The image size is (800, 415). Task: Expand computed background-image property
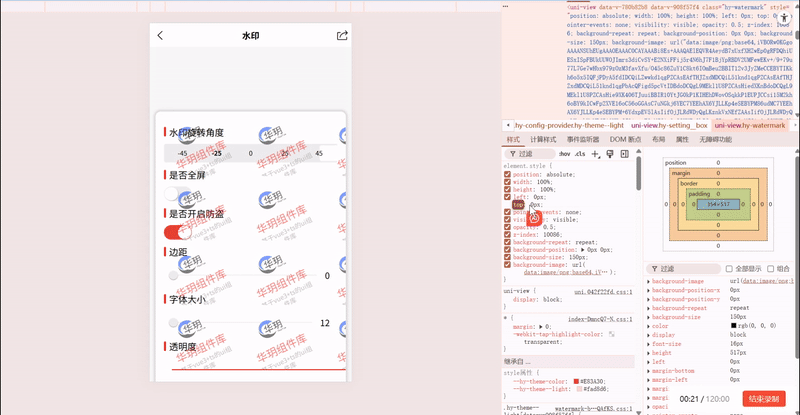pyautogui.click(x=649, y=281)
